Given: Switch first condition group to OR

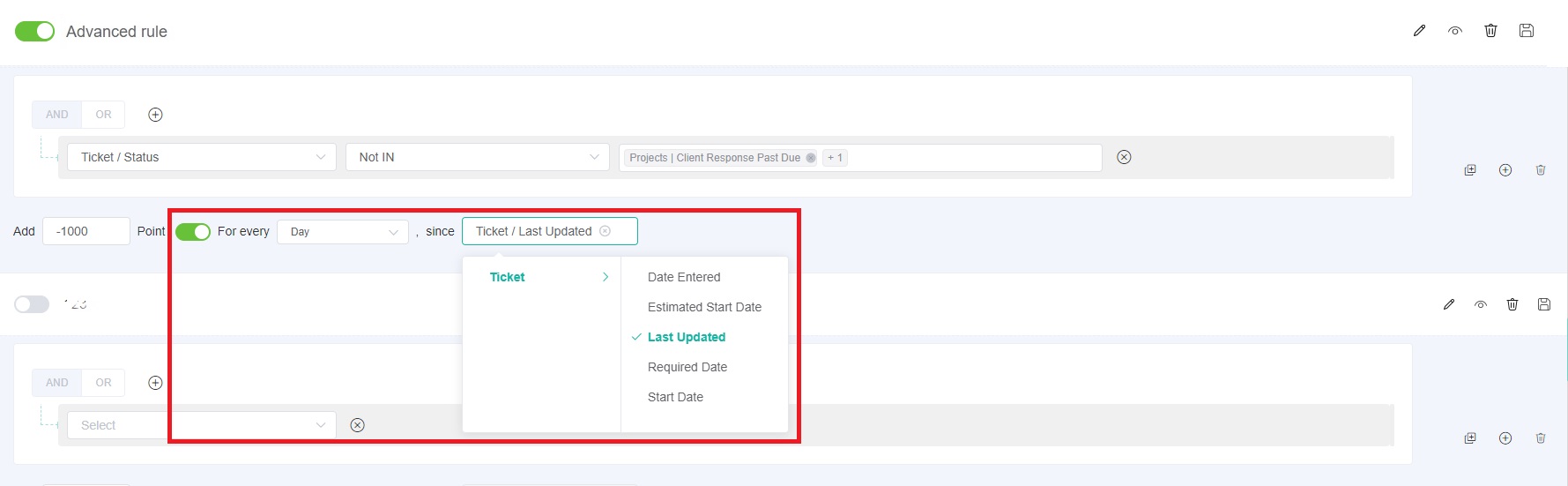Looking at the screenshot, I should point(103,115).
